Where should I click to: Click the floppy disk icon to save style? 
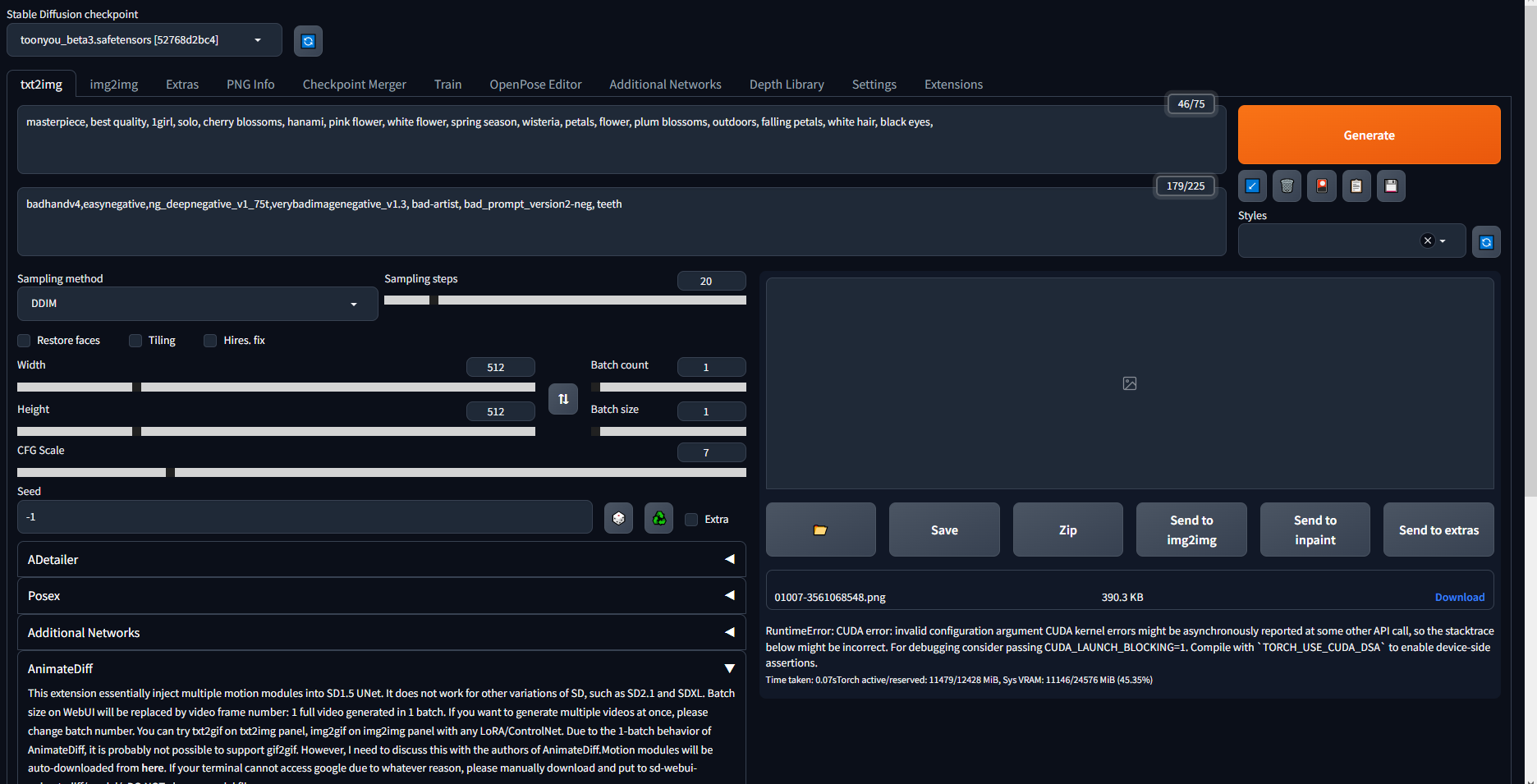tap(1391, 186)
